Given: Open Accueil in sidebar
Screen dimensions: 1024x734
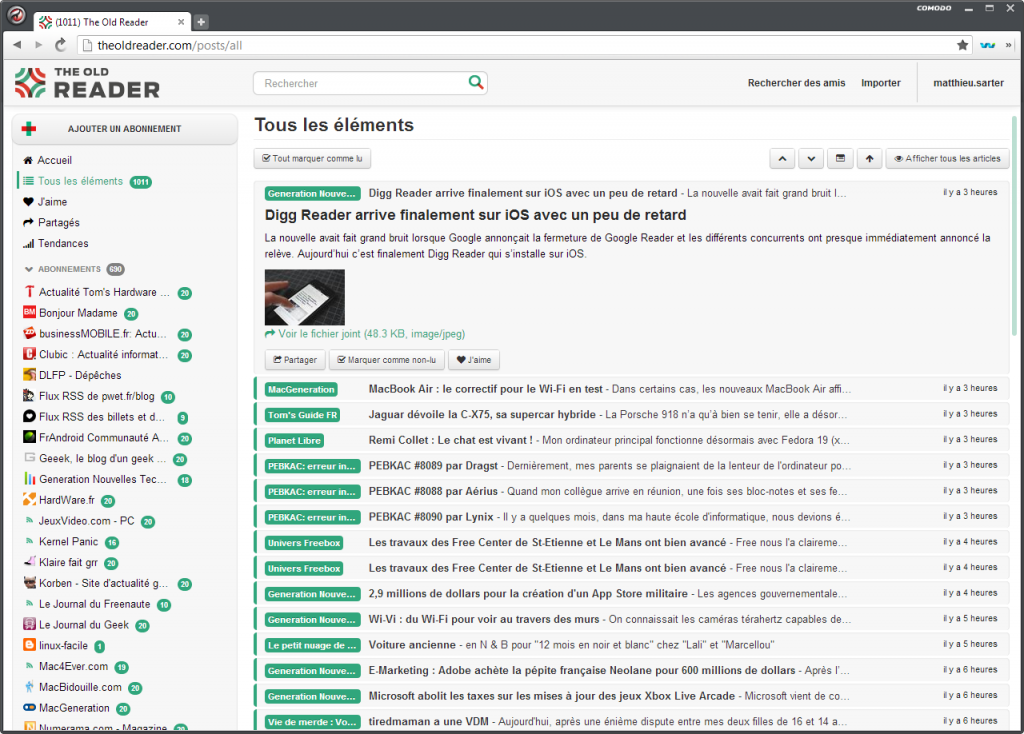Looking at the screenshot, I should point(48,160).
